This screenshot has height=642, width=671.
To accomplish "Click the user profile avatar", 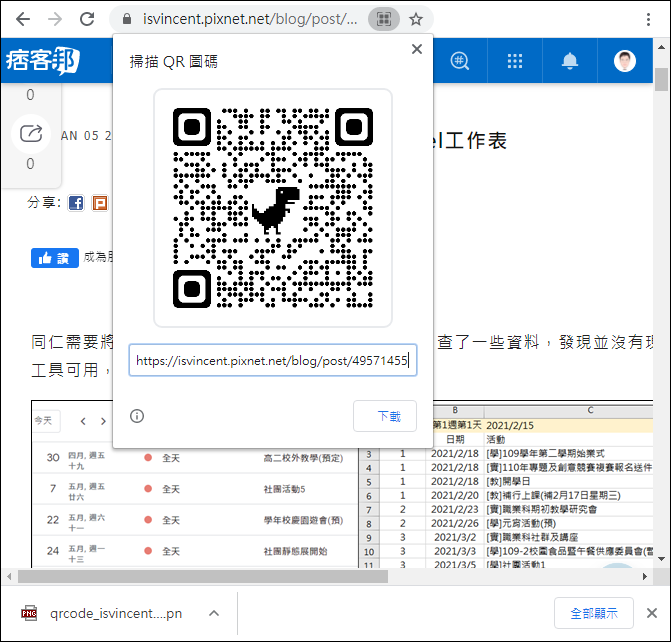I will tap(625, 61).
